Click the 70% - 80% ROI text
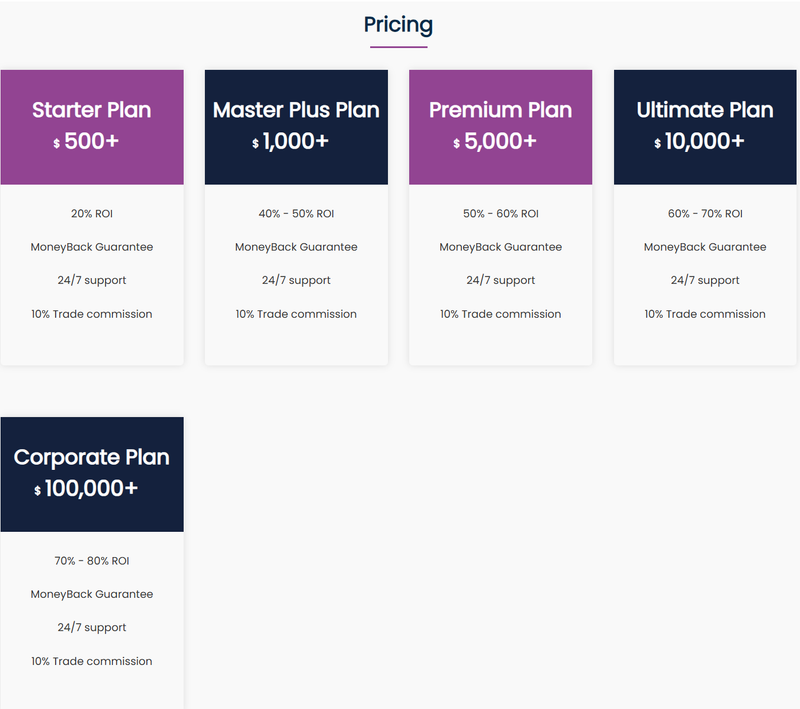 point(92,561)
